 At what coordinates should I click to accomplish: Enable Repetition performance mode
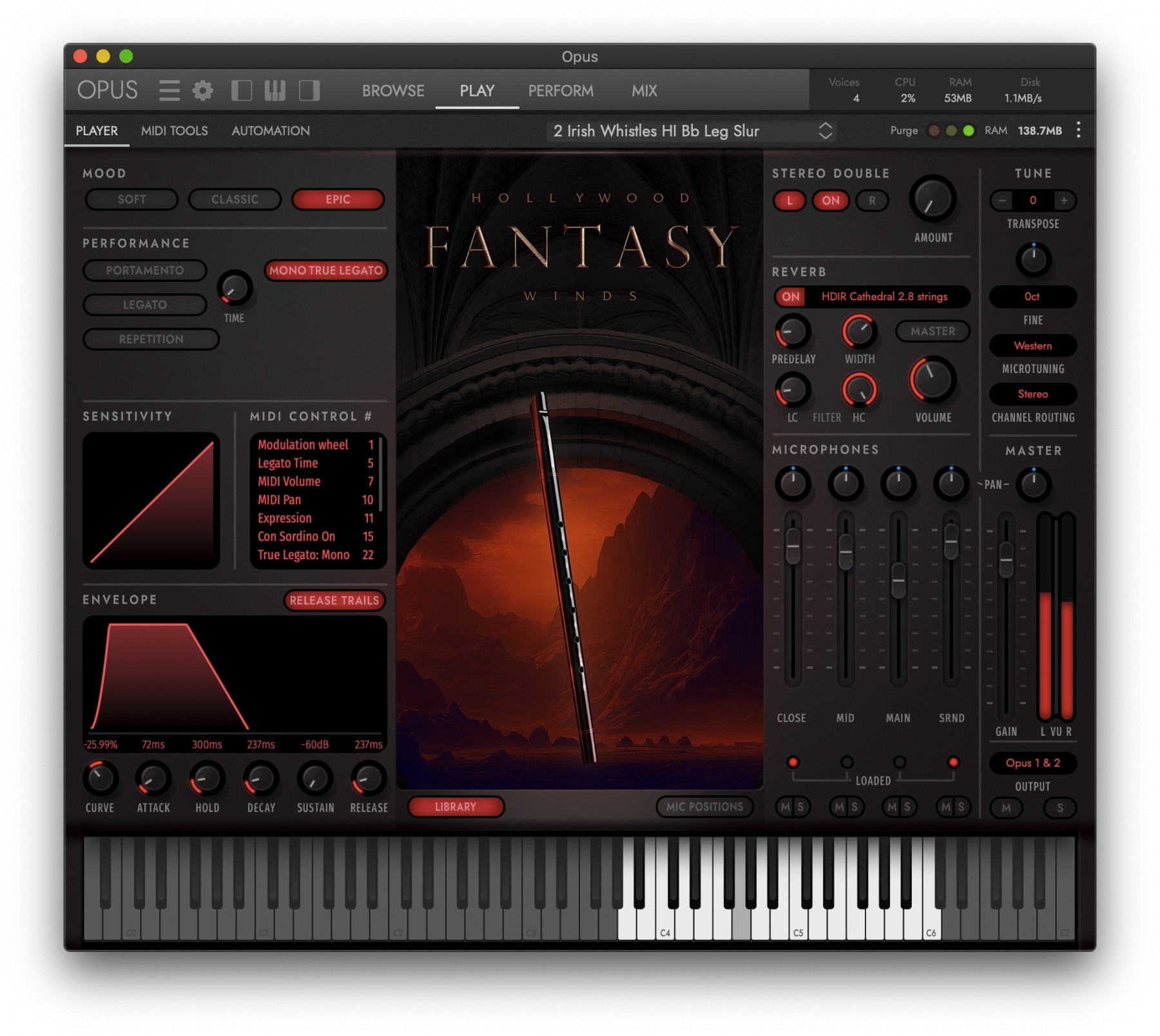point(151,339)
